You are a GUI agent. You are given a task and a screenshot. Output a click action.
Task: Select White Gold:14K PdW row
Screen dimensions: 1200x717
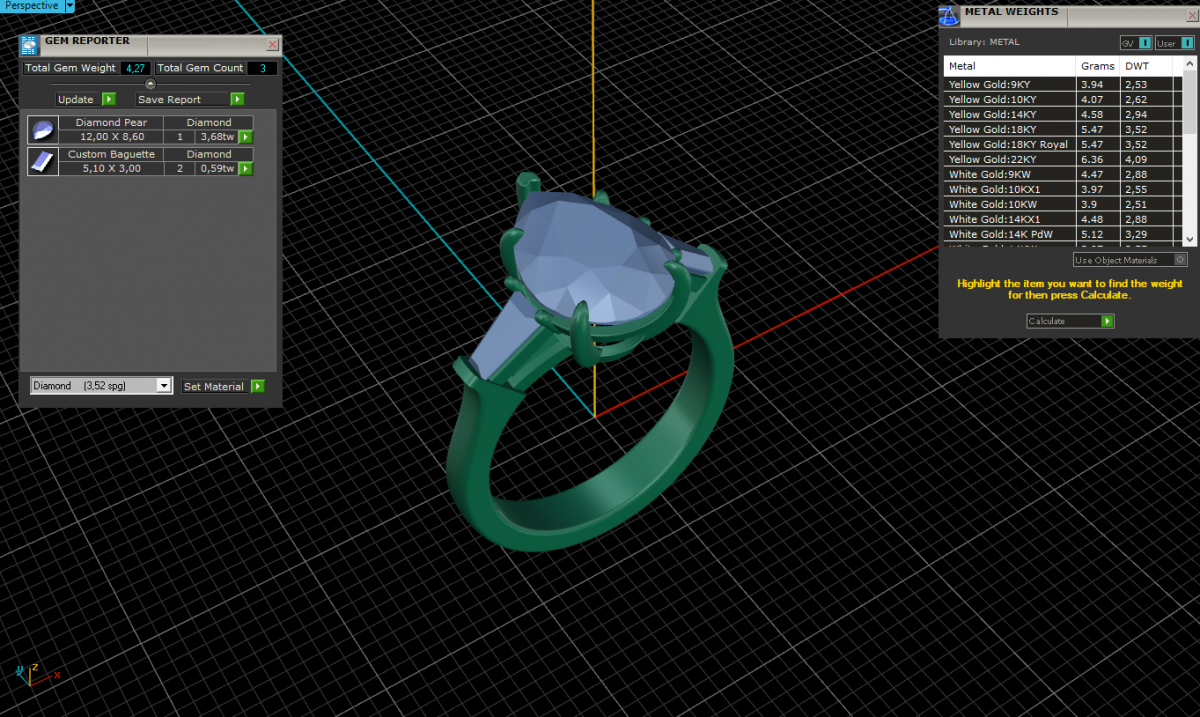(1010, 234)
